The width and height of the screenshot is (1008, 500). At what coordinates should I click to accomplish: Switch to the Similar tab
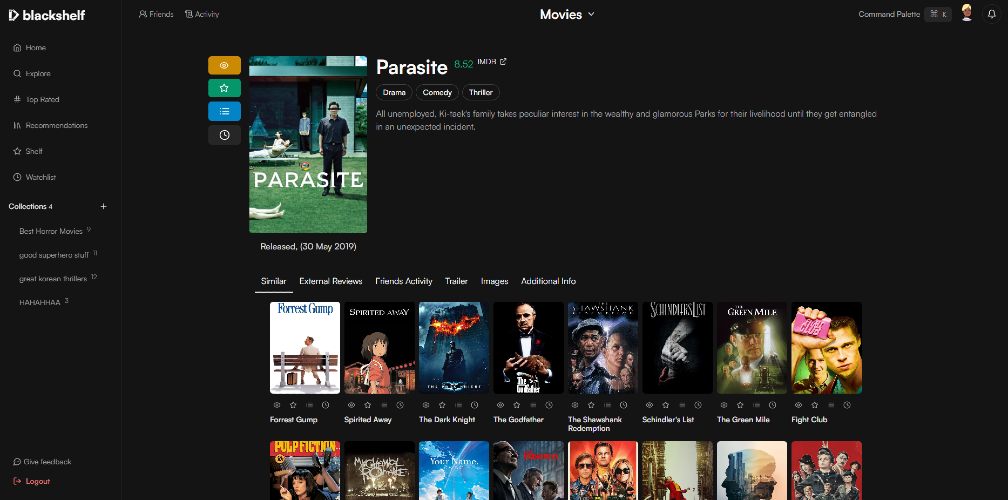point(273,281)
